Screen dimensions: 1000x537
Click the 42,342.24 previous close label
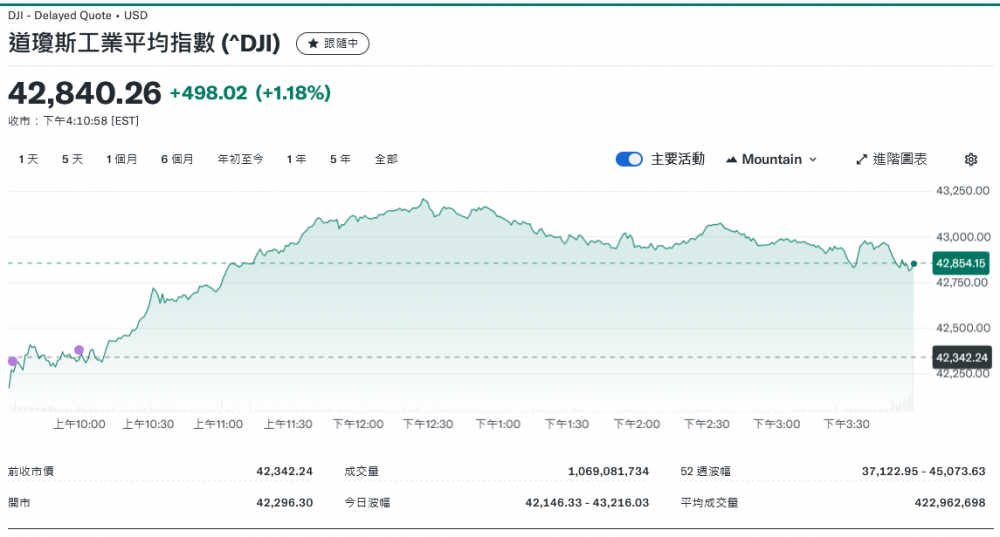[960, 357]
